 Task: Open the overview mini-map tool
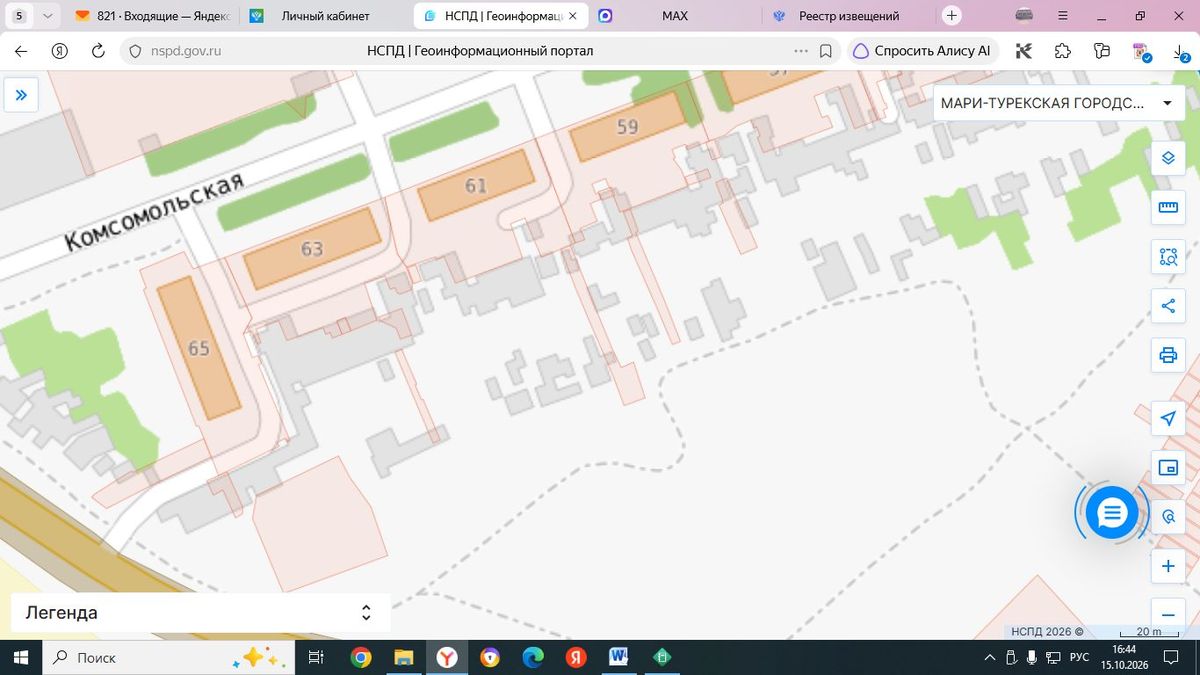[1167, 467]
